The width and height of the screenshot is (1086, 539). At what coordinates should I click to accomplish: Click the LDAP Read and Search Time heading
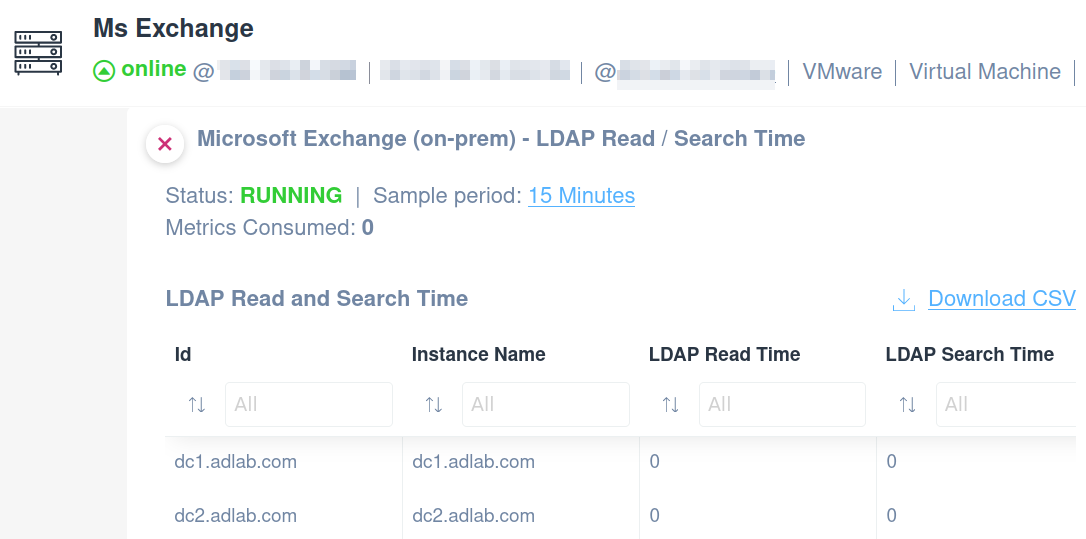coord(317,299)
